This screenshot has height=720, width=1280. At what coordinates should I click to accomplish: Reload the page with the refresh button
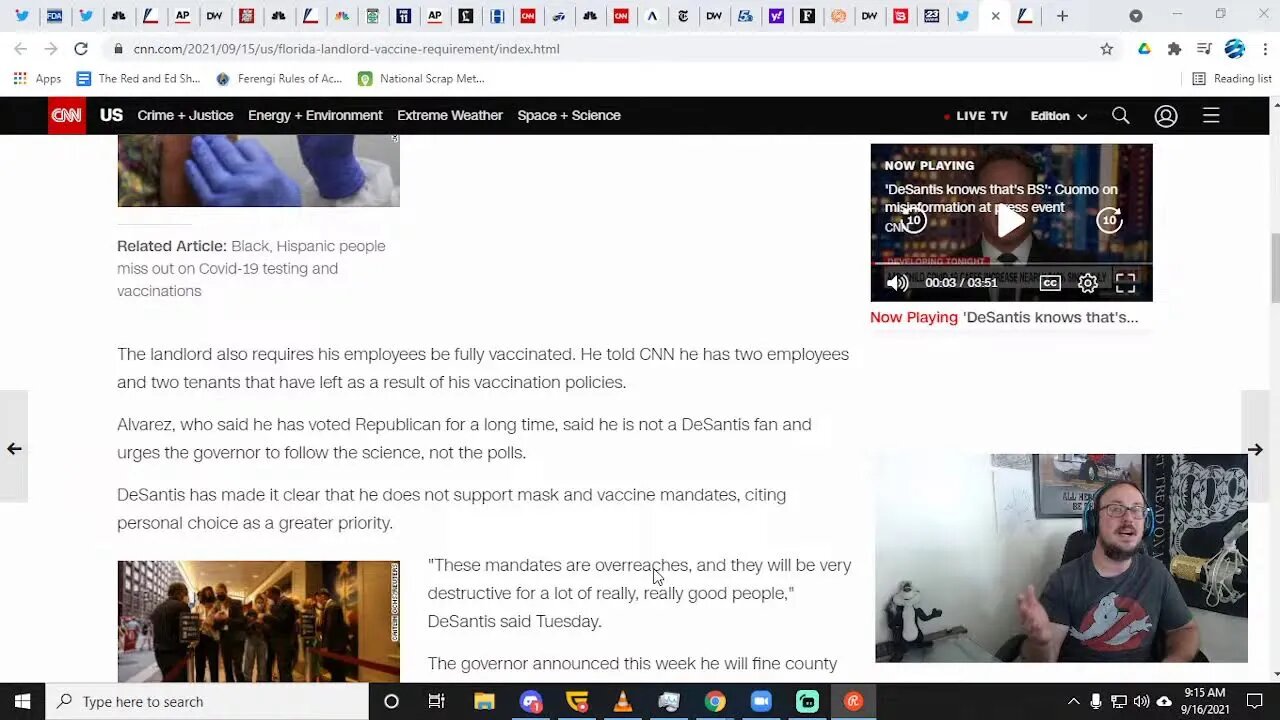(81, 48)
